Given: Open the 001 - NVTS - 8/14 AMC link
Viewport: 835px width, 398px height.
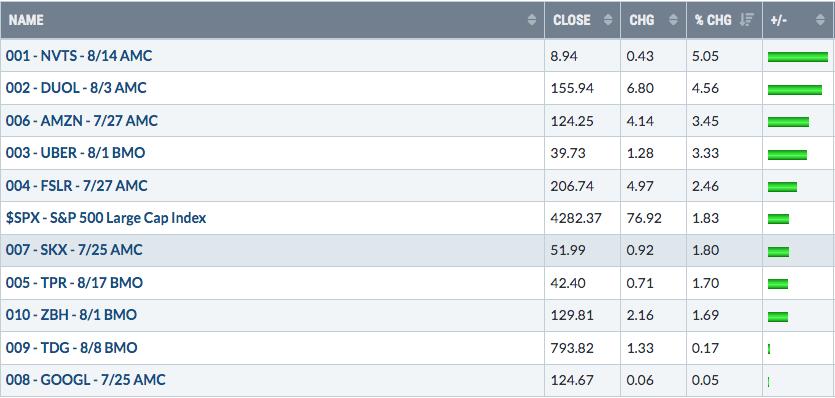Looking at the screenshot, I should pyautogui.click(x=79, y=56).
